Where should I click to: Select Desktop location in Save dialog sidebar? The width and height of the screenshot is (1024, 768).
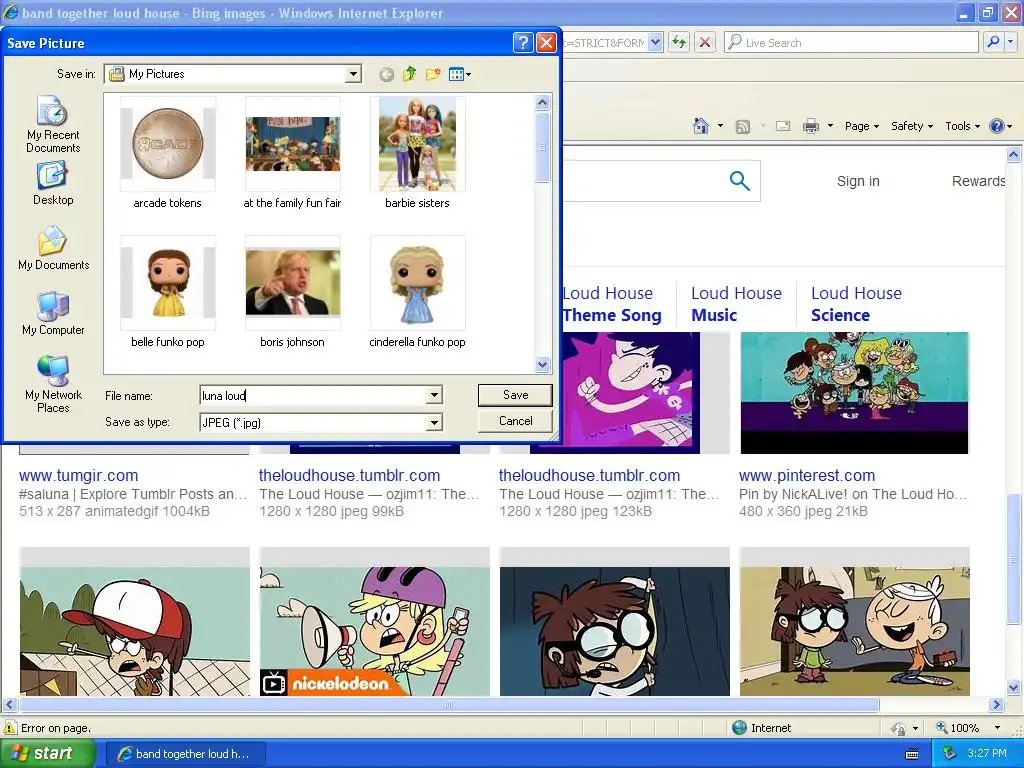coord(53,184)
